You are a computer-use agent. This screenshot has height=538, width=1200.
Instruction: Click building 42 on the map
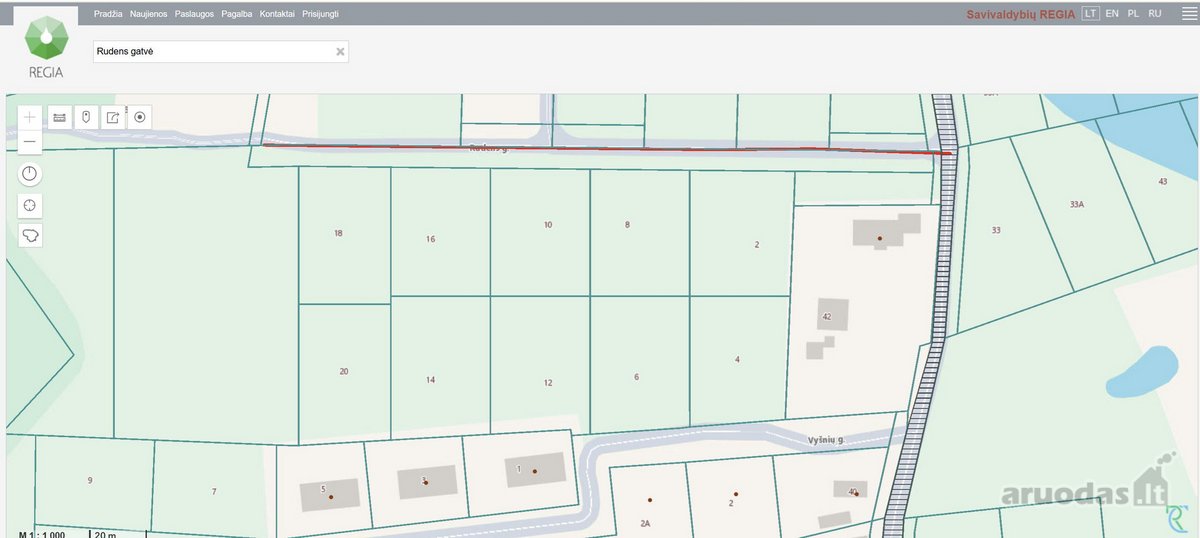point(834,315)
